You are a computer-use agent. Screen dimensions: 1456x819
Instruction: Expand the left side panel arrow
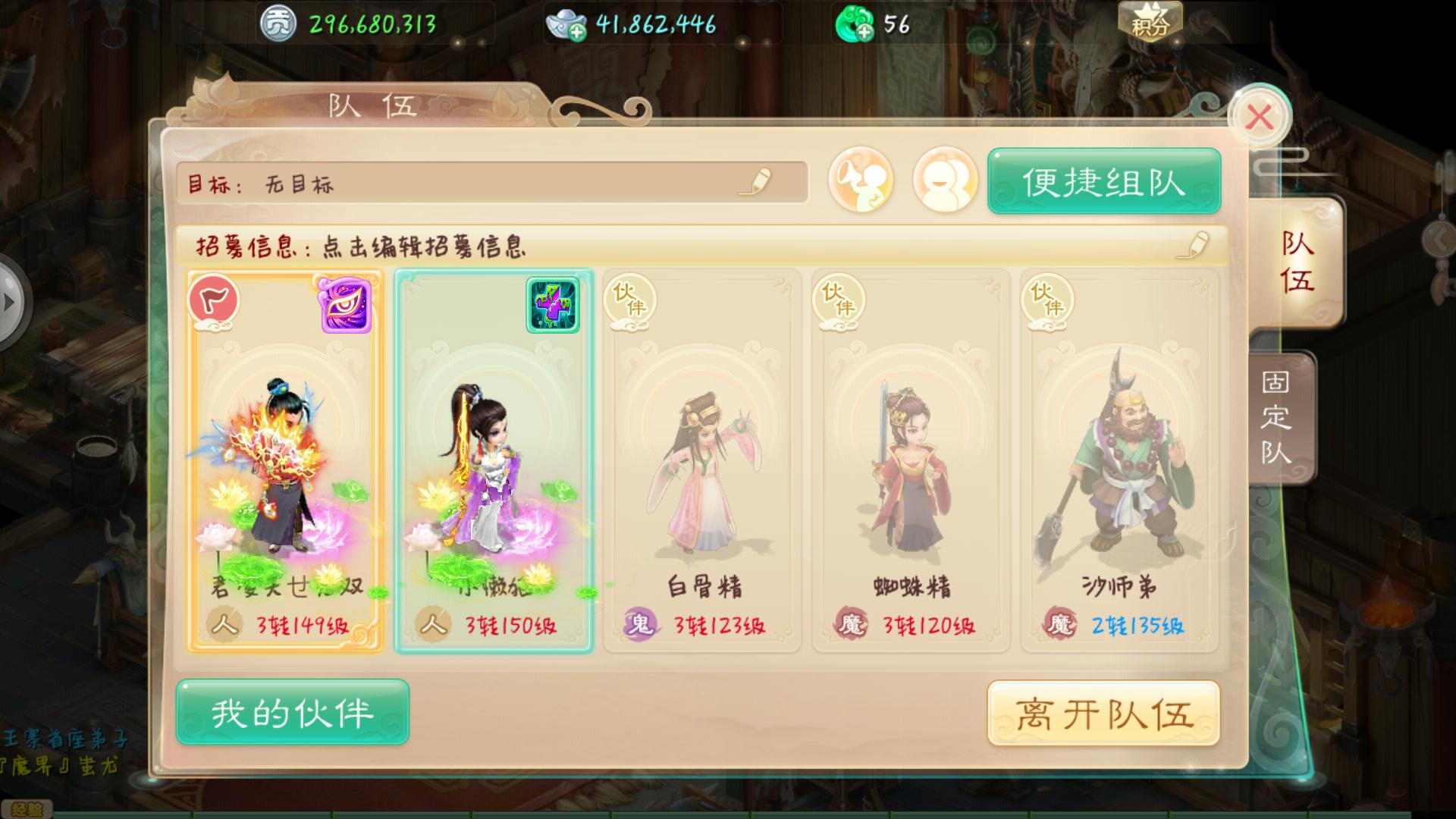click(x=10, y=302)
